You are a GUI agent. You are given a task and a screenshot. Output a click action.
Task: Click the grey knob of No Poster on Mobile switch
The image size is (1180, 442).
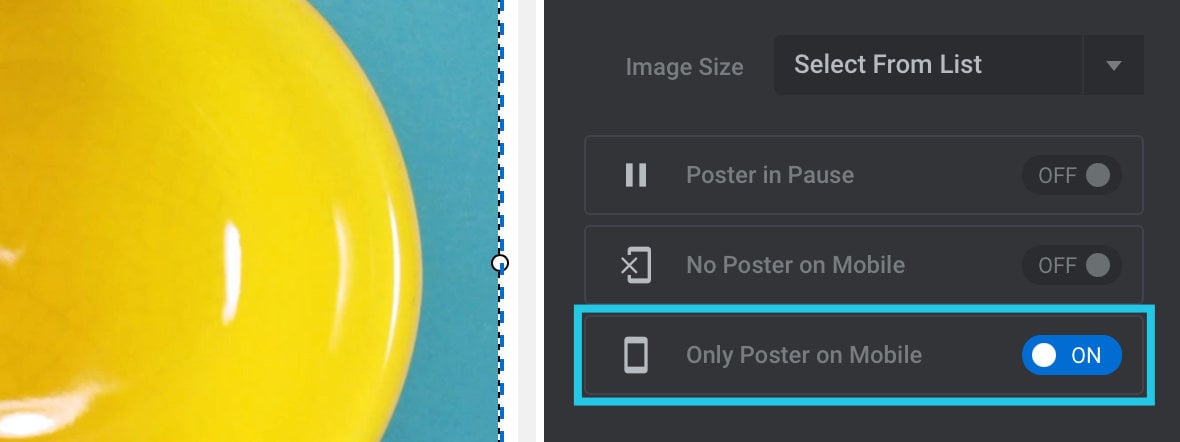tap(1098, 265)
